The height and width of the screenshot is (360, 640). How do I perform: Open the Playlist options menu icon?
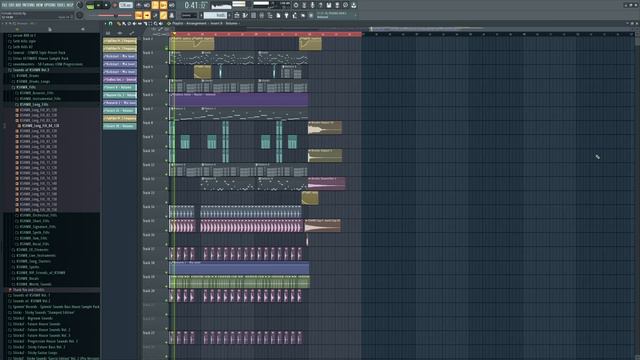point(105,24)
